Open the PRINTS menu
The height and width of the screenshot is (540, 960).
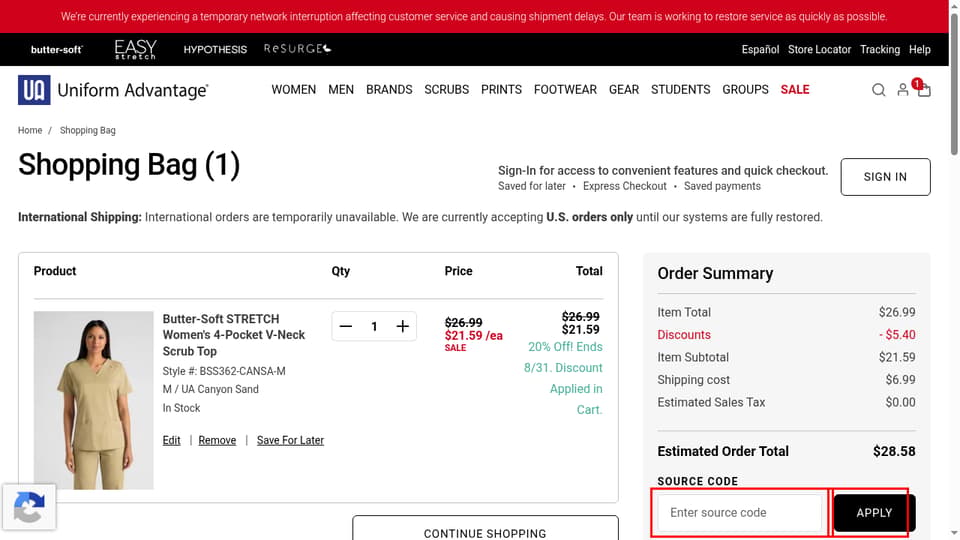pyautogui.click(x=501, y=89)
